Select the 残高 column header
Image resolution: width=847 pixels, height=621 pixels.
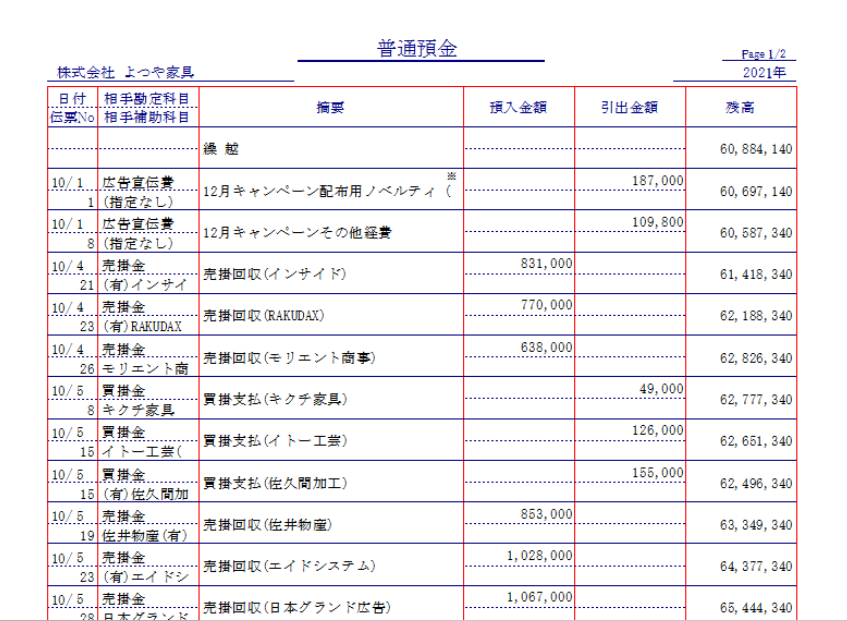tap(740, 107)
